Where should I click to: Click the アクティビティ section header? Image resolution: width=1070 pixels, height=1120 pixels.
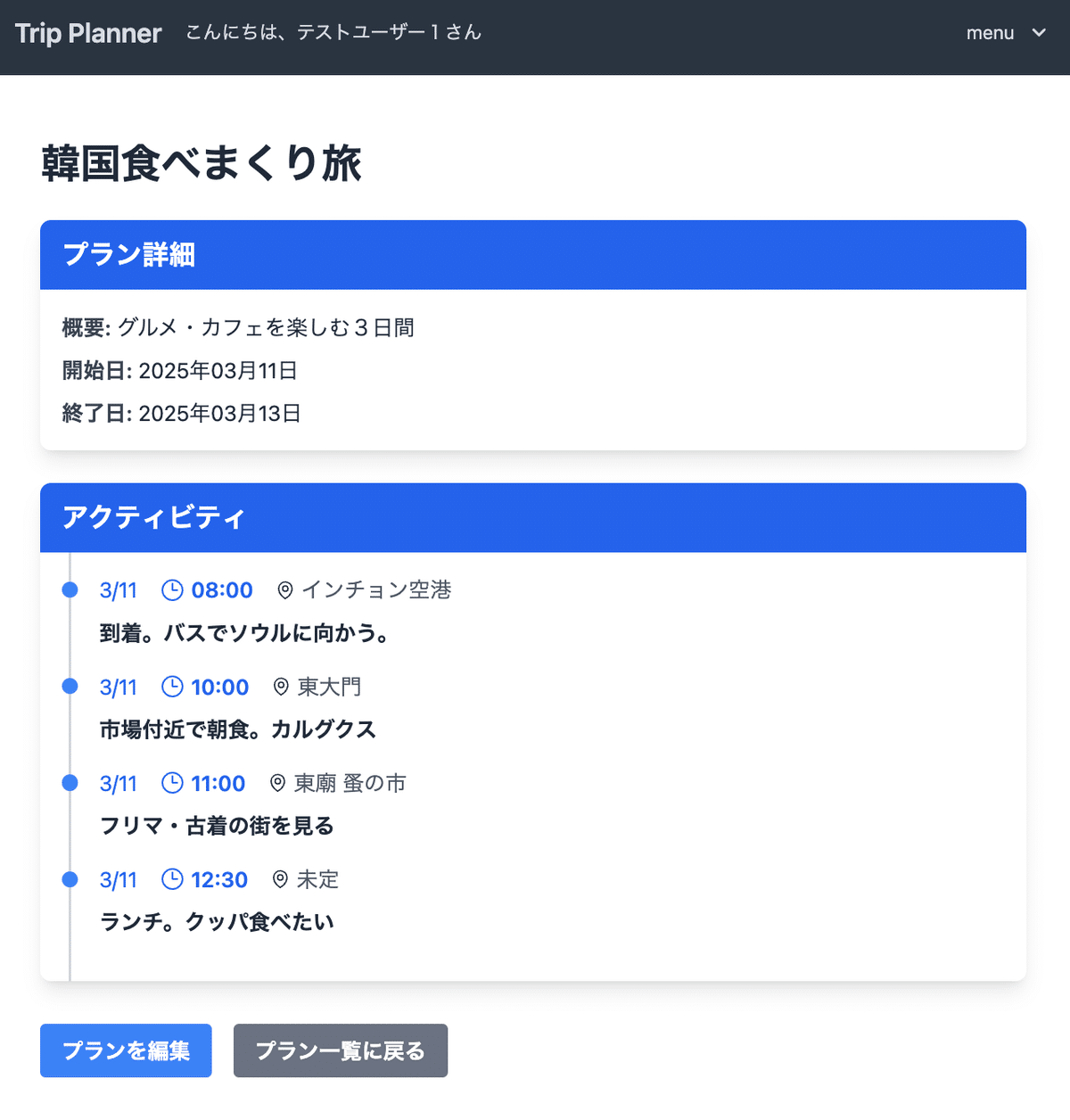point(533,518)
